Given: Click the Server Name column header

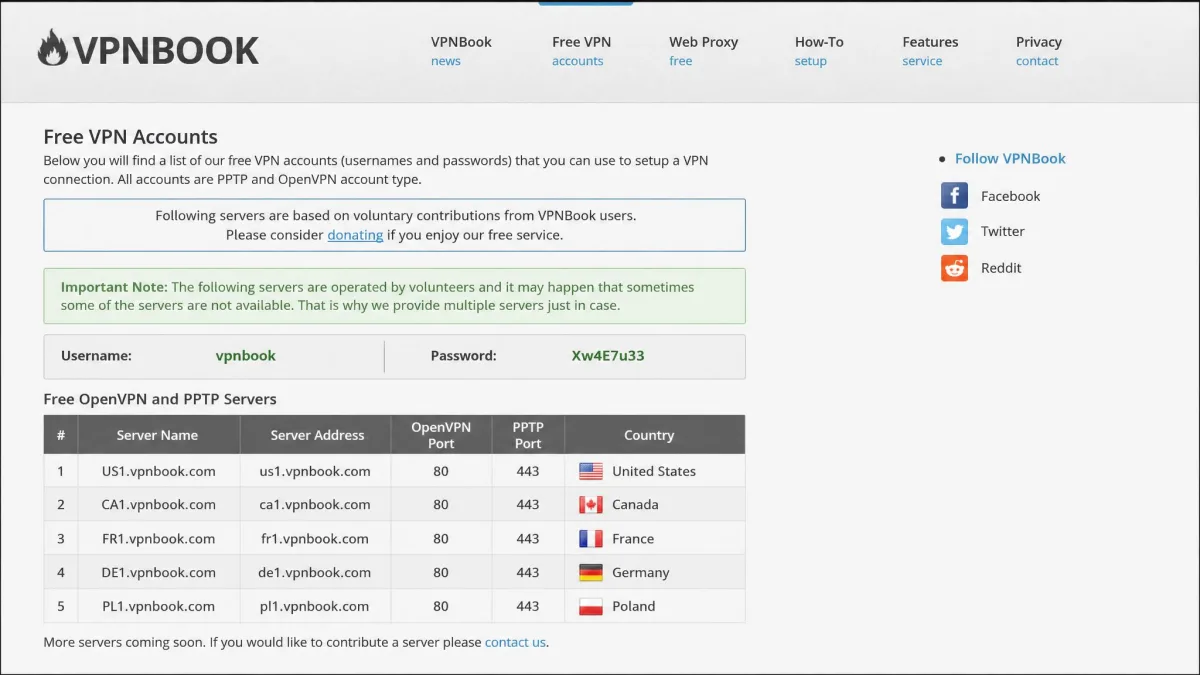Looking at the screenshot, I should pos(157,435).
